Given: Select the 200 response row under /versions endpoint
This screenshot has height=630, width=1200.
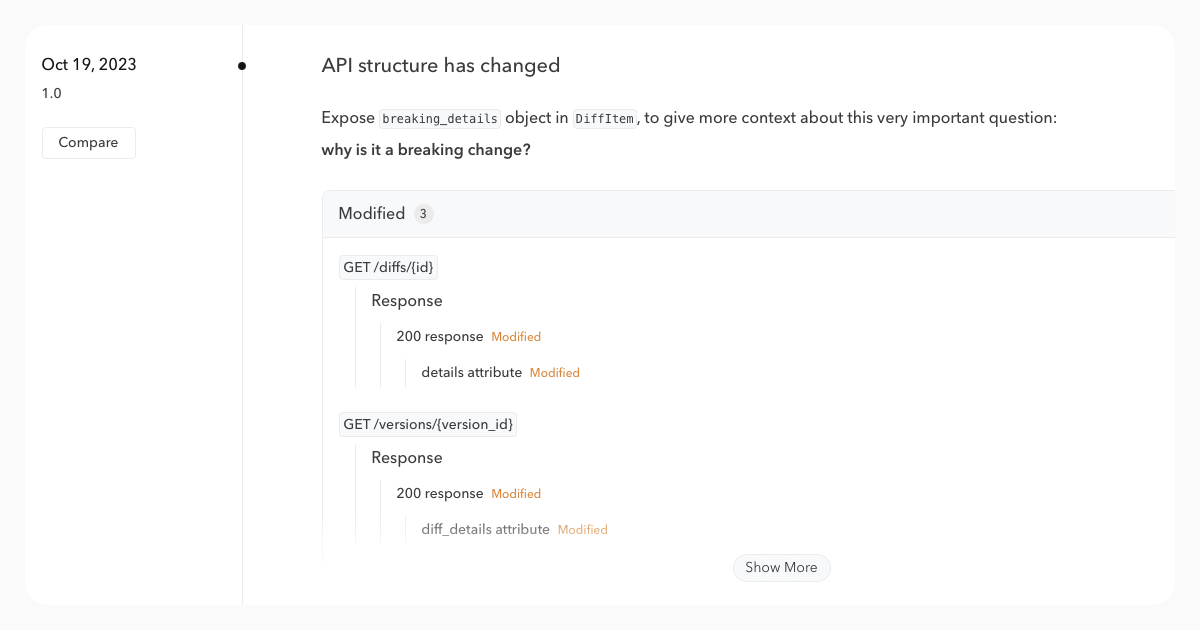Looking at the screenshot, I should point(439,493).
